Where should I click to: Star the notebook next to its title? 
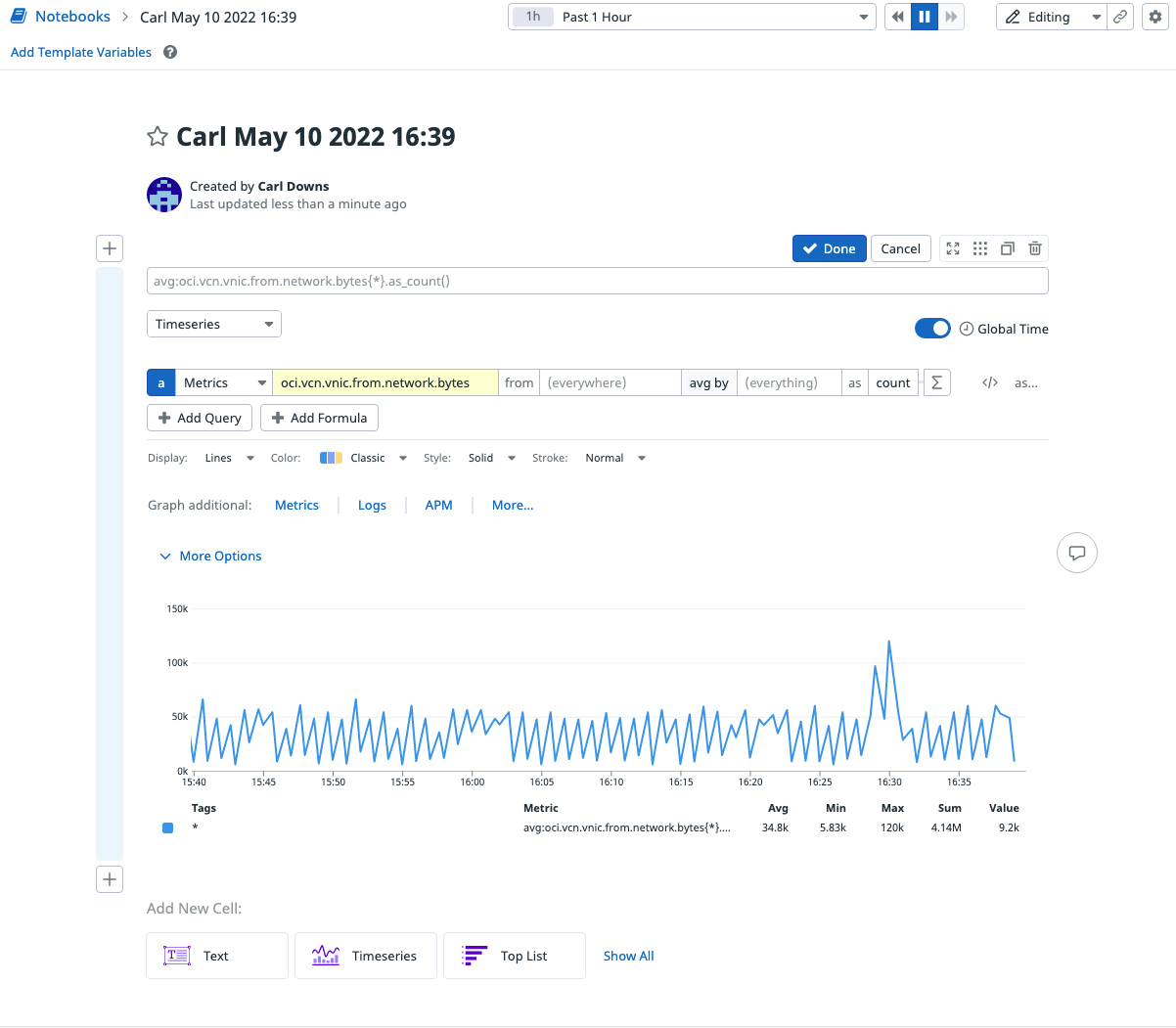(158, 136)
